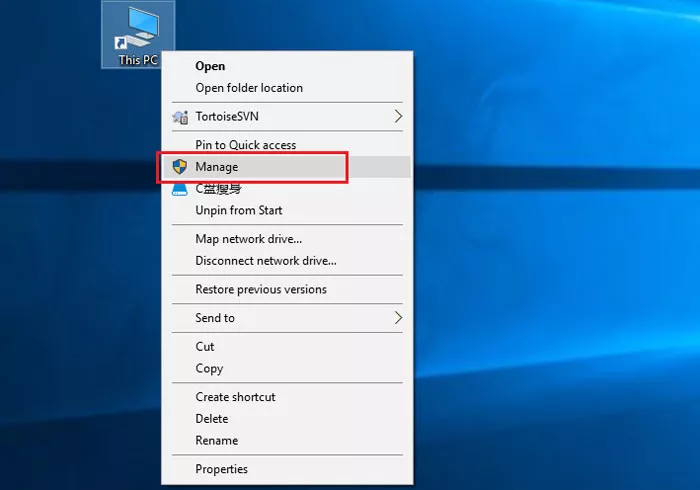Image resolution: width=700 pixels, height=490 pixels.
Task: Open Map network drive... option
Action: tap(248, 239)
